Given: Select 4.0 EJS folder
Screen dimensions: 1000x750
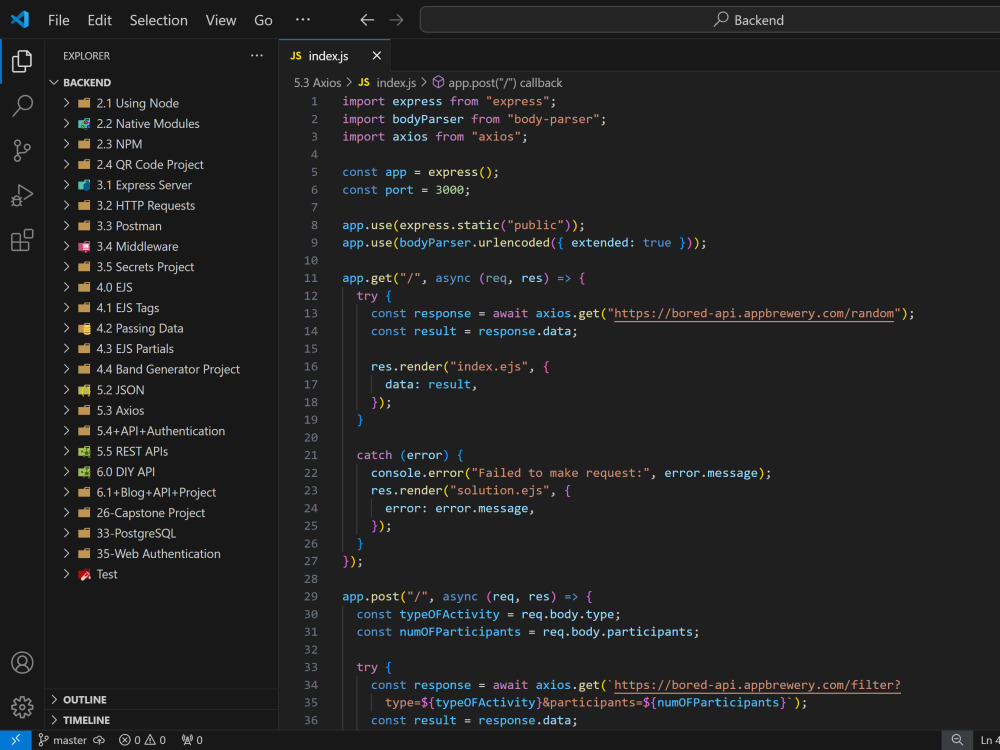Looking at the screenshot, I should (x=161, y=287).
